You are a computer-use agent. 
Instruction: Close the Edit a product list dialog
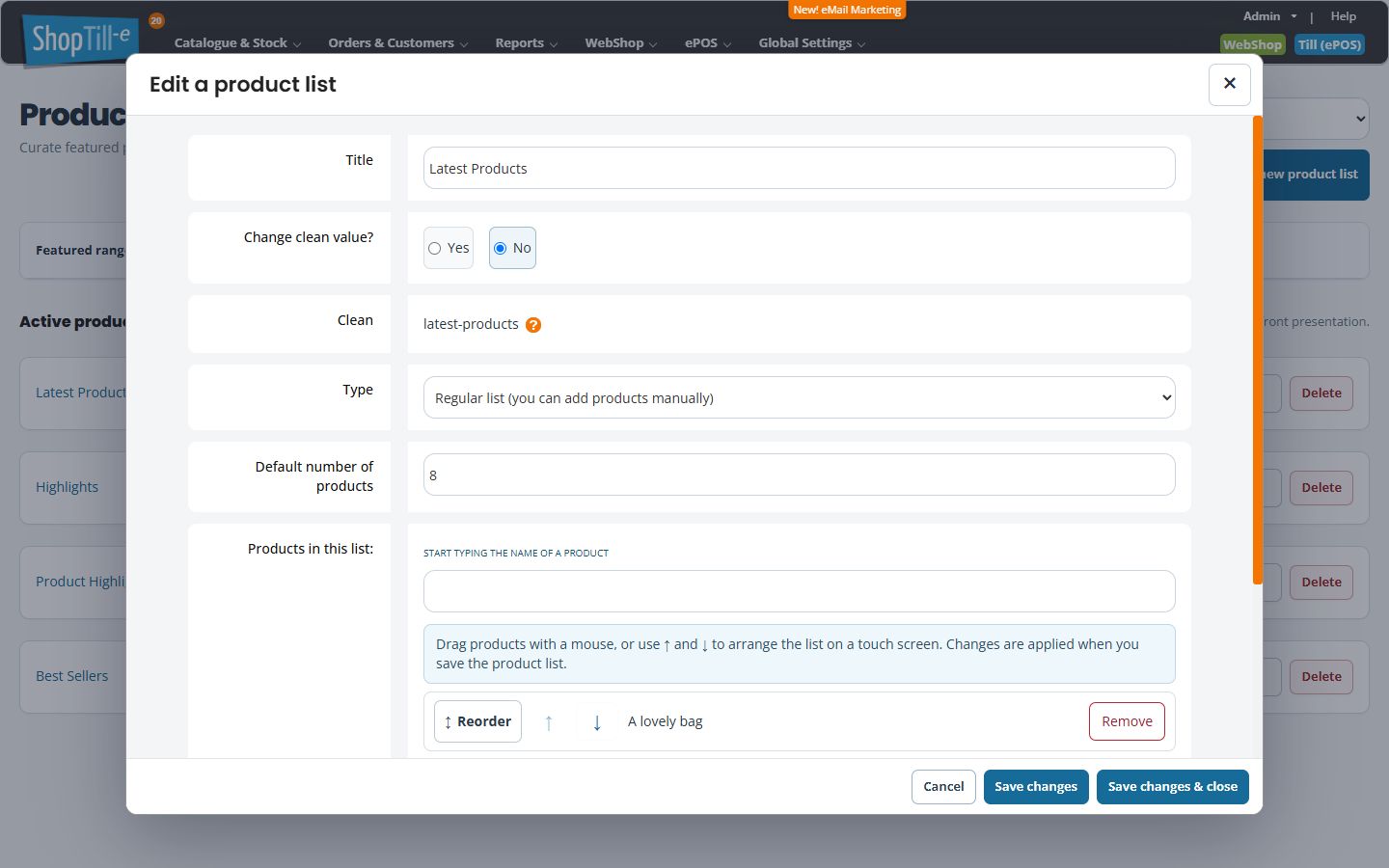point(1230,84)
